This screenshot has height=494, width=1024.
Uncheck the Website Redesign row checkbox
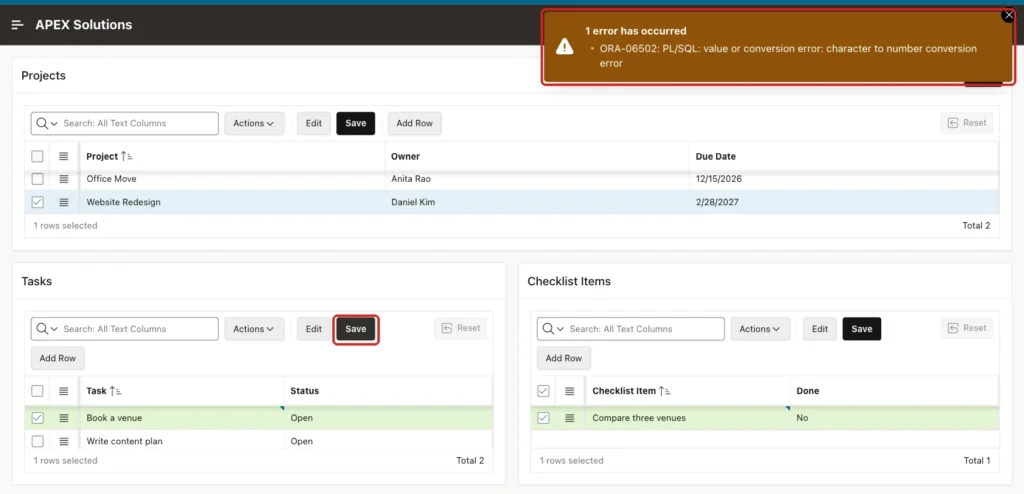click(x=37, y=203)
